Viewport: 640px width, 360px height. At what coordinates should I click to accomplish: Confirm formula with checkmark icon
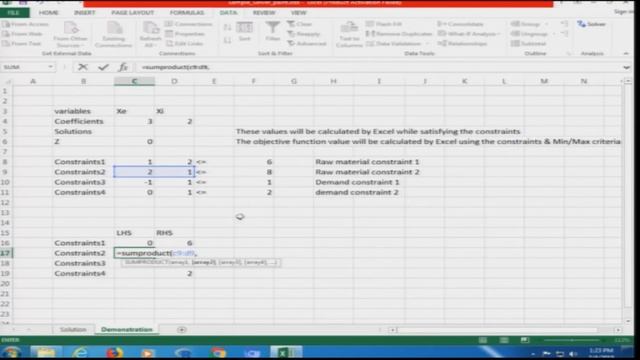(x=103, y=67)
